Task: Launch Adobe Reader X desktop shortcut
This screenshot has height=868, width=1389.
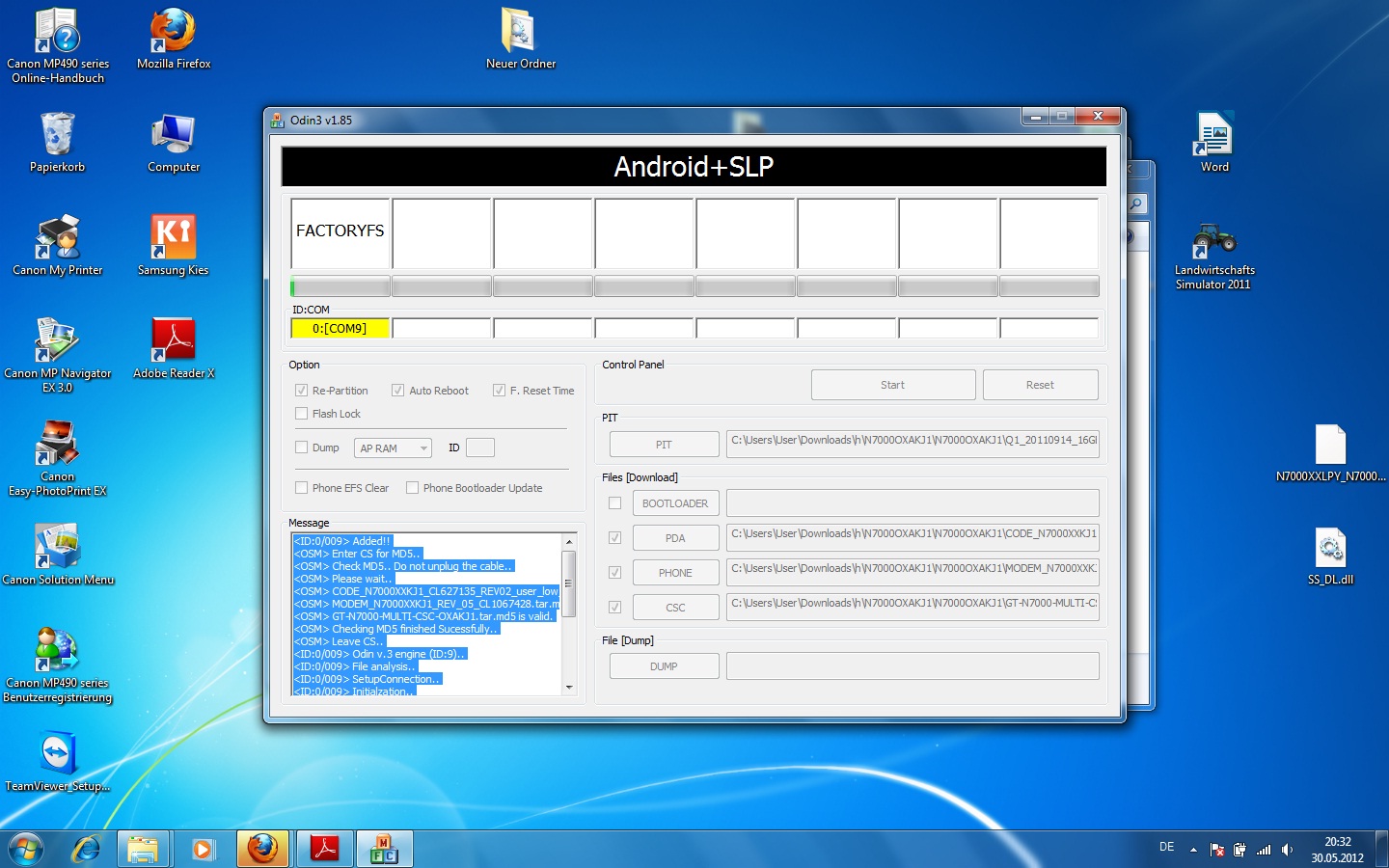Action: [x=174, y=348]
